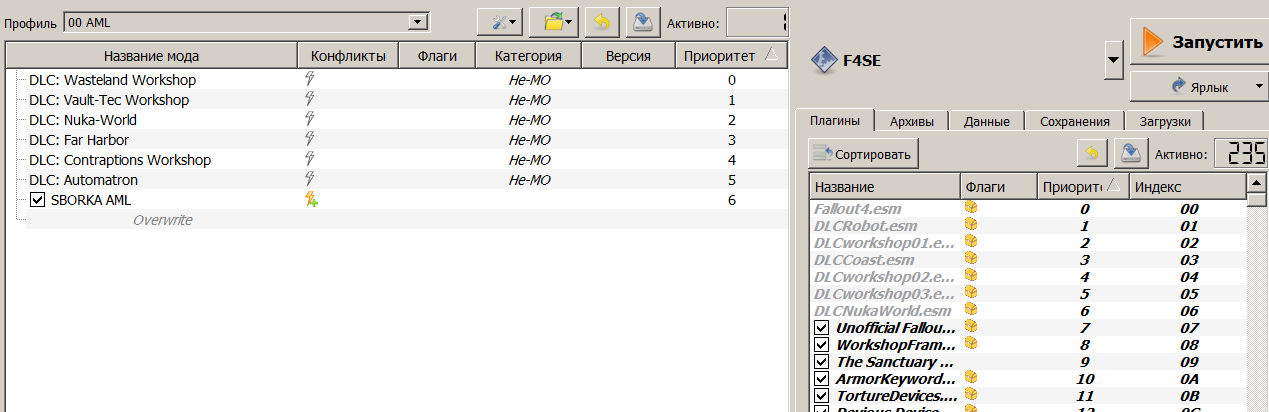Click conflict lightning icon for SBORKA AML

click(312, 200)
